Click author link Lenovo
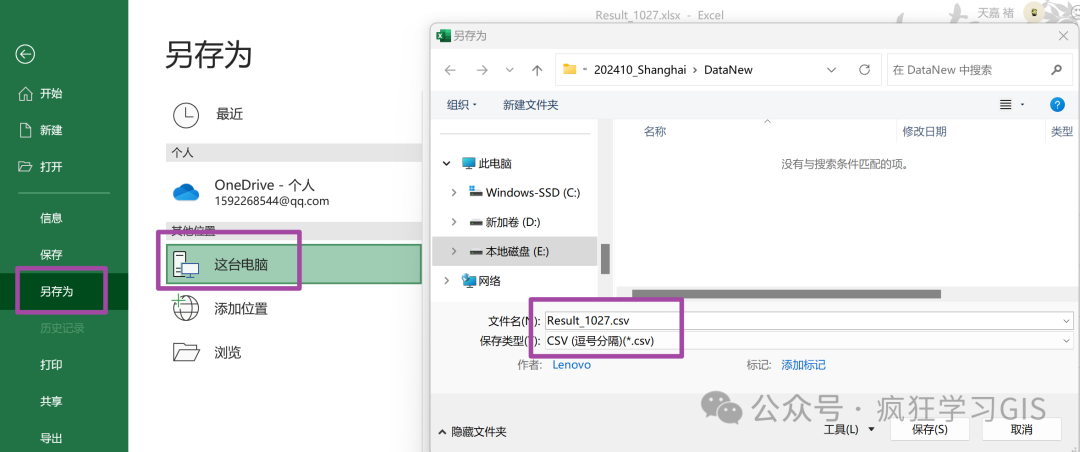Screen dimensions: 1080x452 tap(572, 365)
